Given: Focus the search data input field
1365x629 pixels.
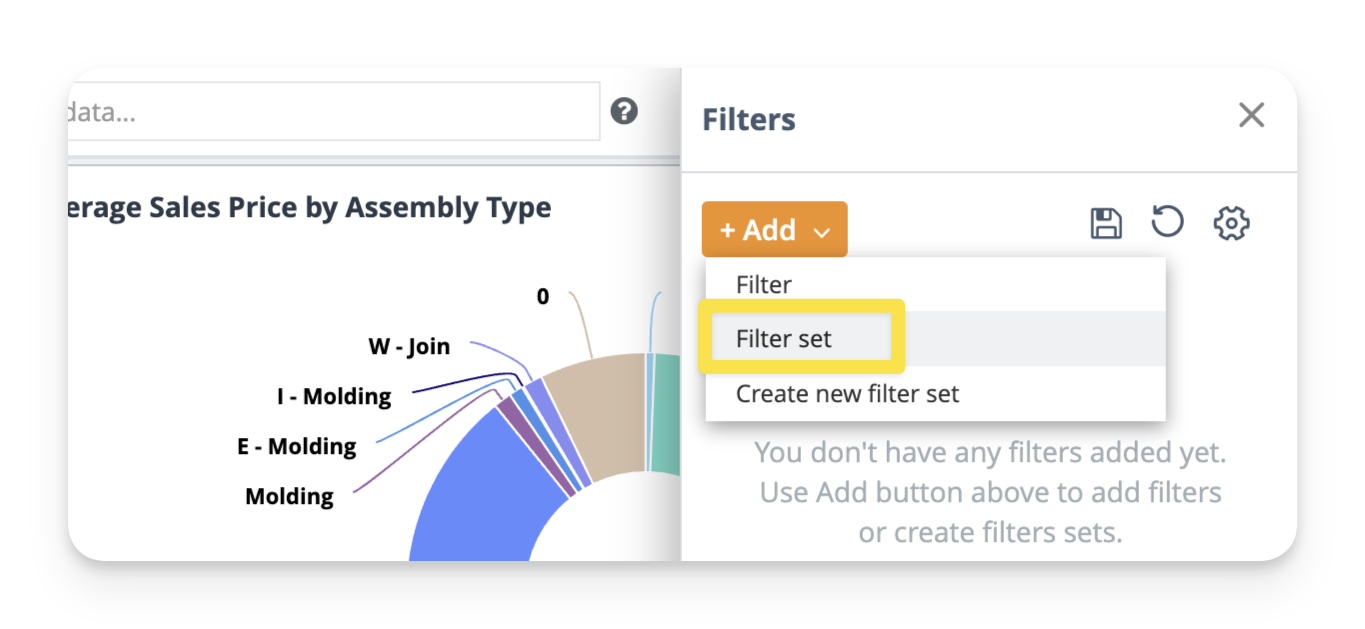Looking at the screenshot, I should click(x=330, y=111).
